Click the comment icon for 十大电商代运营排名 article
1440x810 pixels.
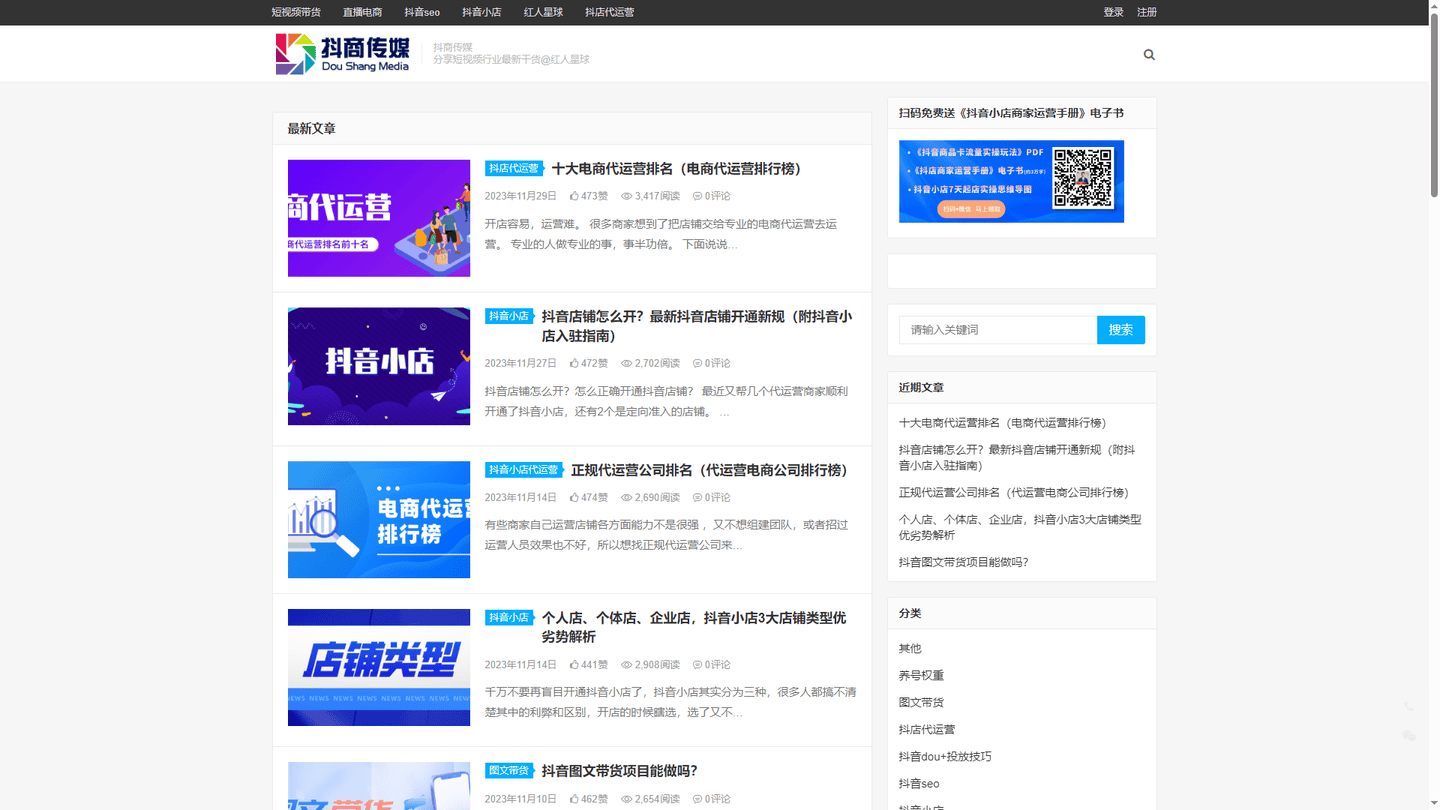(697, 196)
